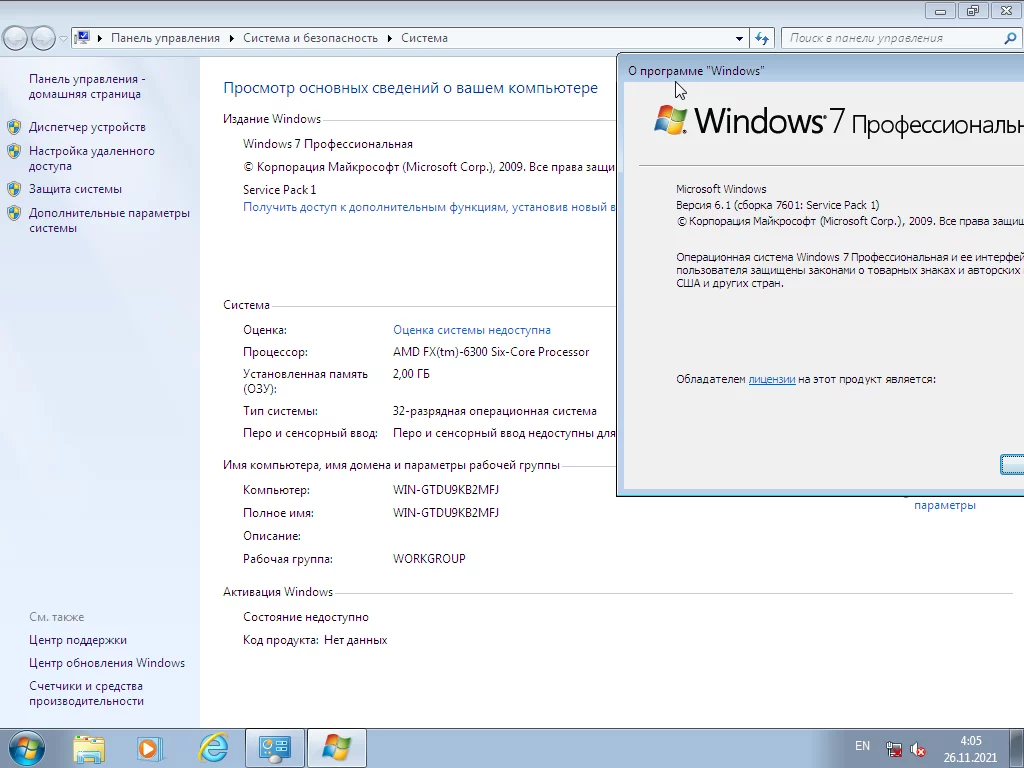Click Control Panel icon in address bar
Image resolution: width=1024 pixels, height=768 pixels.
click(x=82, y=38)
